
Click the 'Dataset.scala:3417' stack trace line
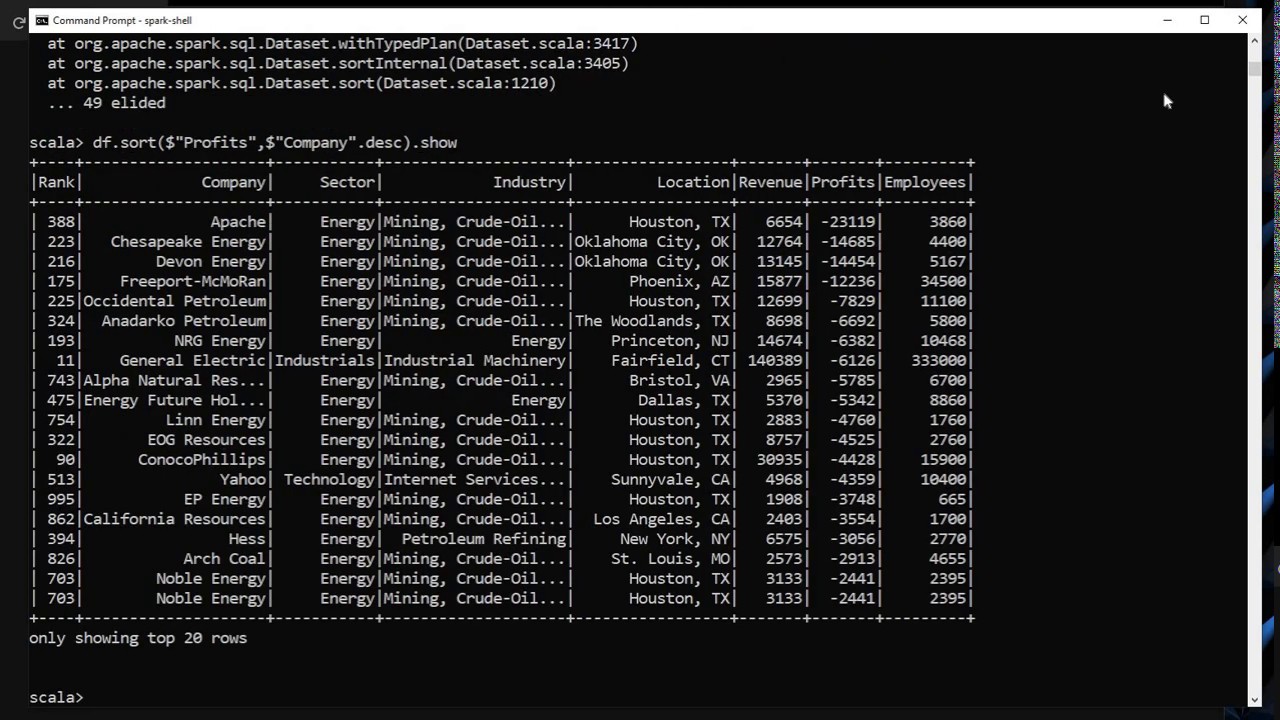(x=342, y=44)
